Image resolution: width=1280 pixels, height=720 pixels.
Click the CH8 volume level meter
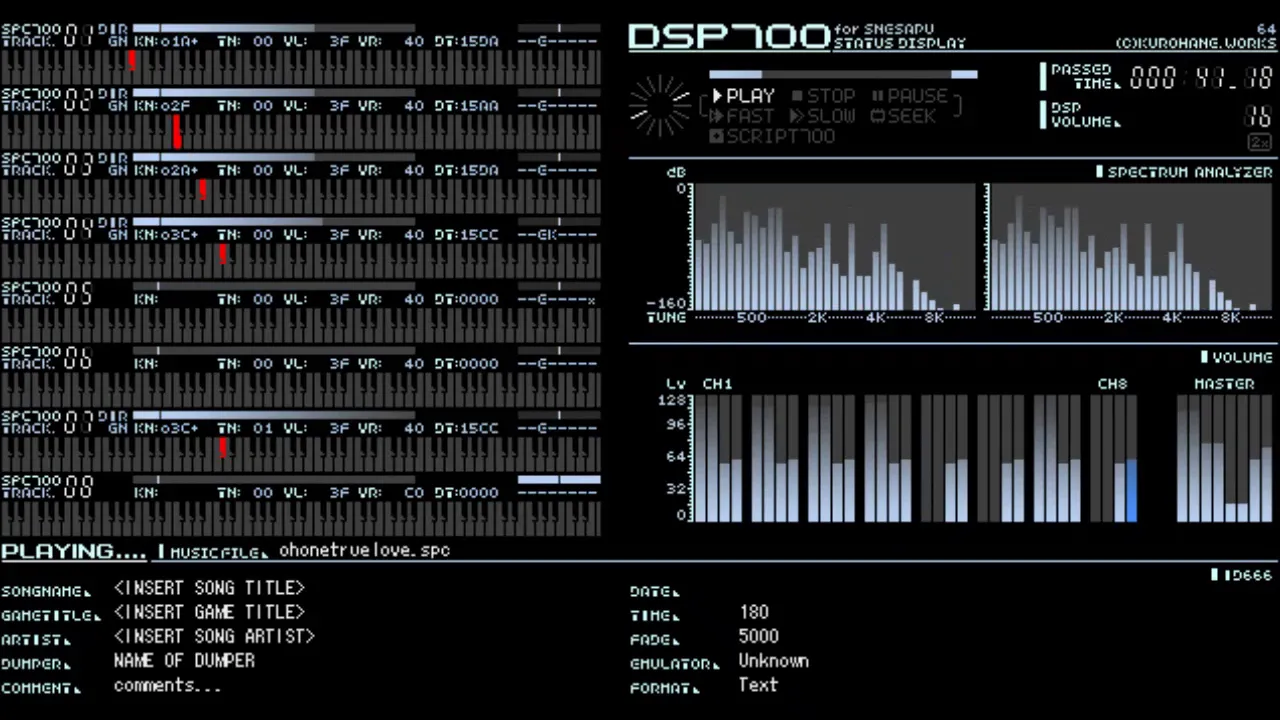1112,459
